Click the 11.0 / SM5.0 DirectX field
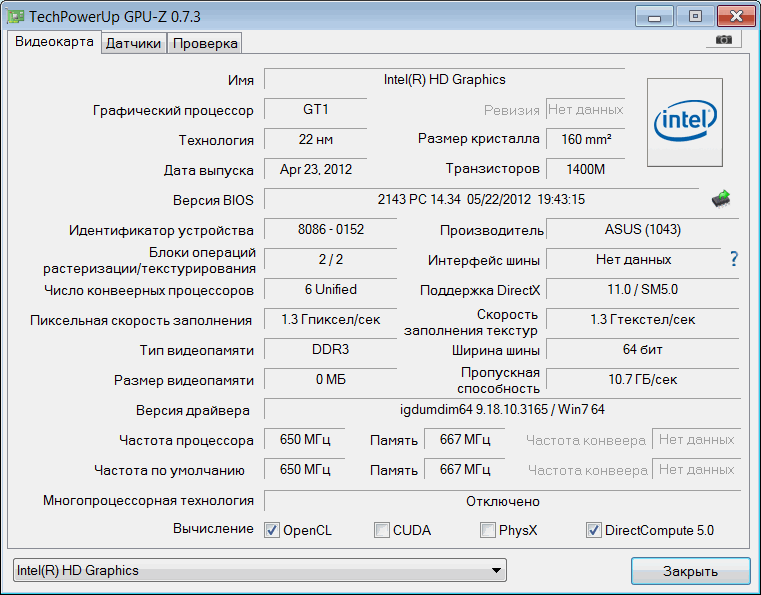This screenshot has height=595, width=761. [643, 290]
